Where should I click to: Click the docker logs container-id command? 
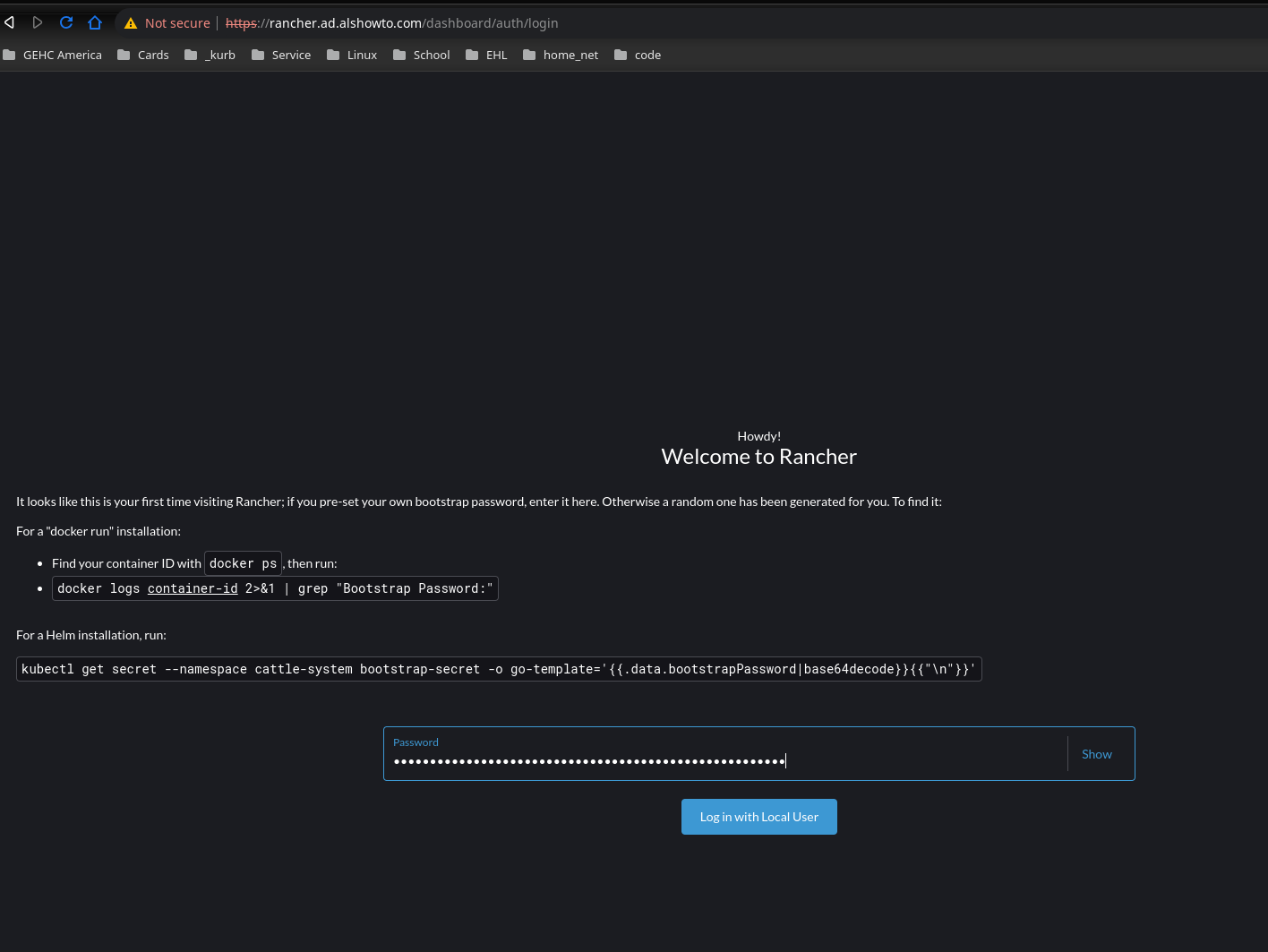point(275,588)
